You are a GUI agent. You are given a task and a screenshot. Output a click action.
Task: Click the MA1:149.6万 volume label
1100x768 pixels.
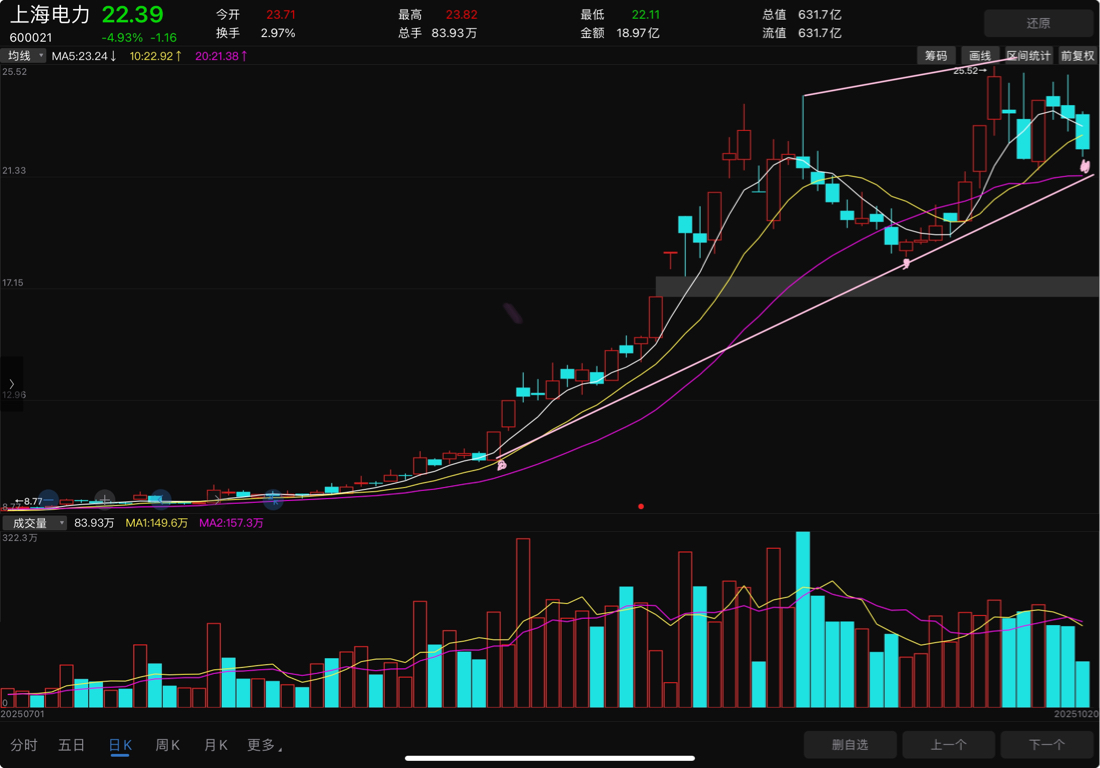coord(156,523)
